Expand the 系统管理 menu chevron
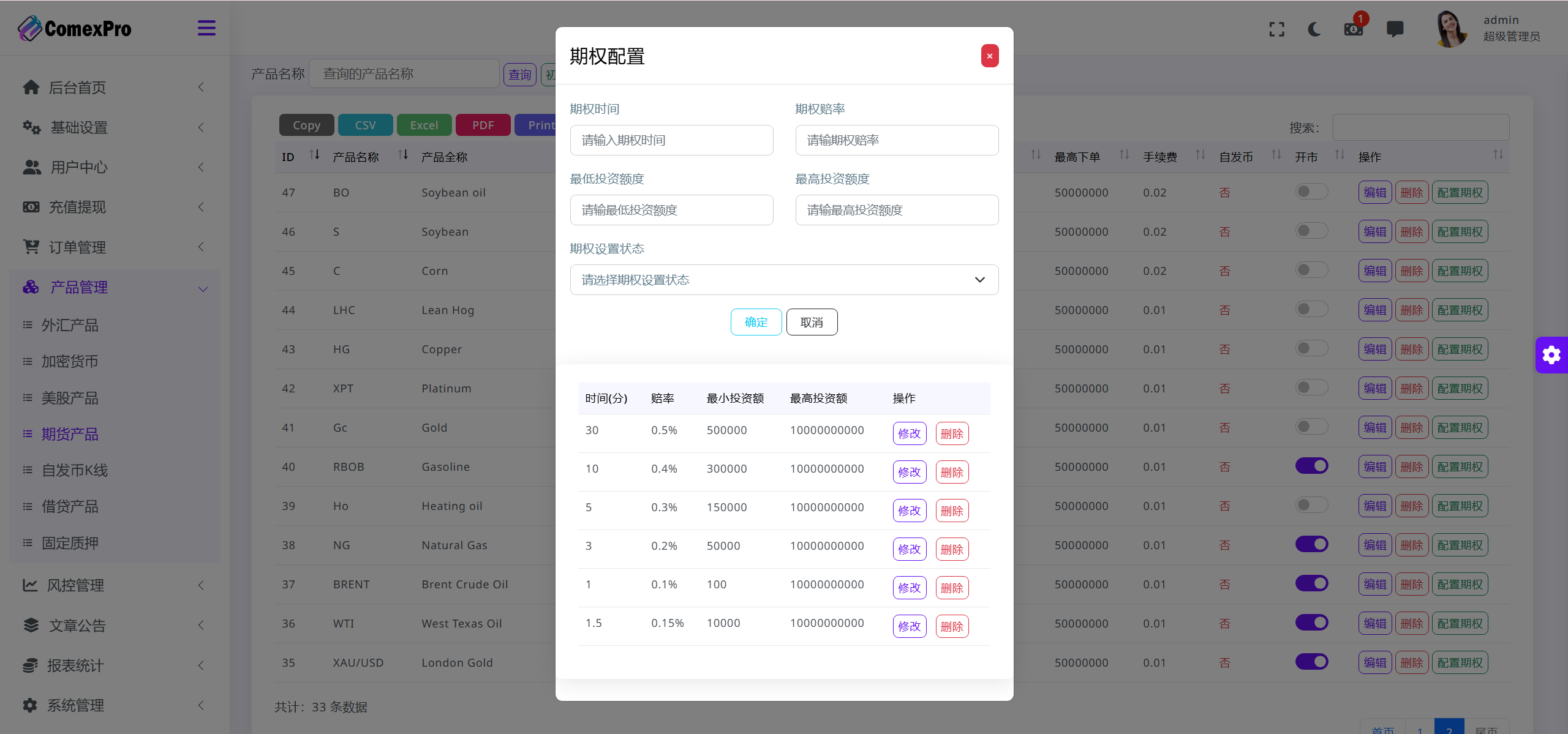 [201, 705]
